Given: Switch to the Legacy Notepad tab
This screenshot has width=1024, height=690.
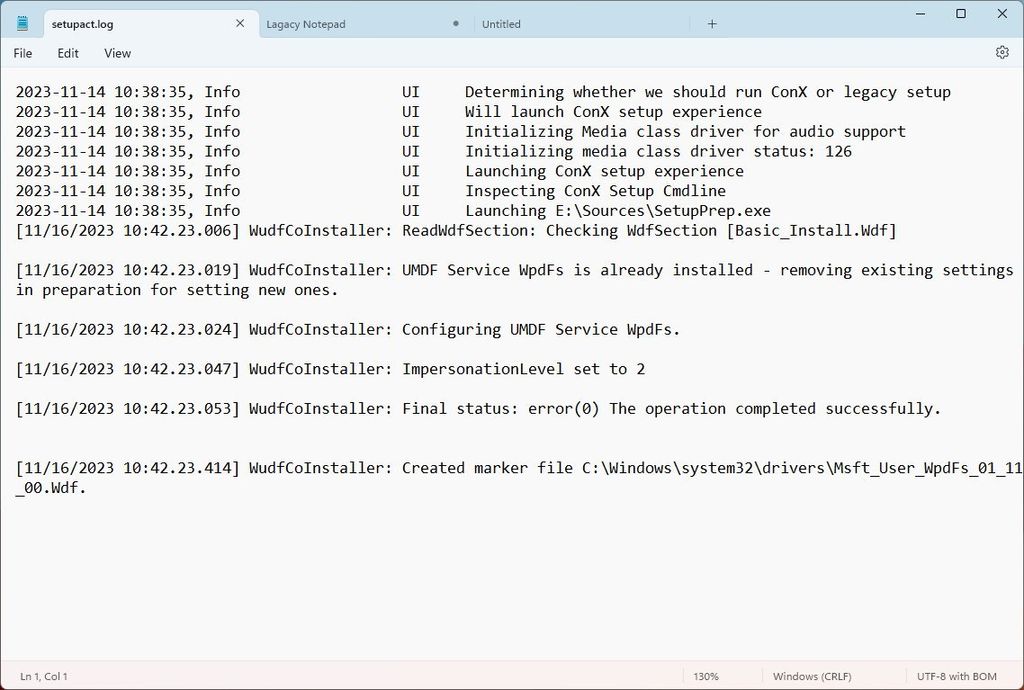Looking at the screenshot, I should [306, 23].
